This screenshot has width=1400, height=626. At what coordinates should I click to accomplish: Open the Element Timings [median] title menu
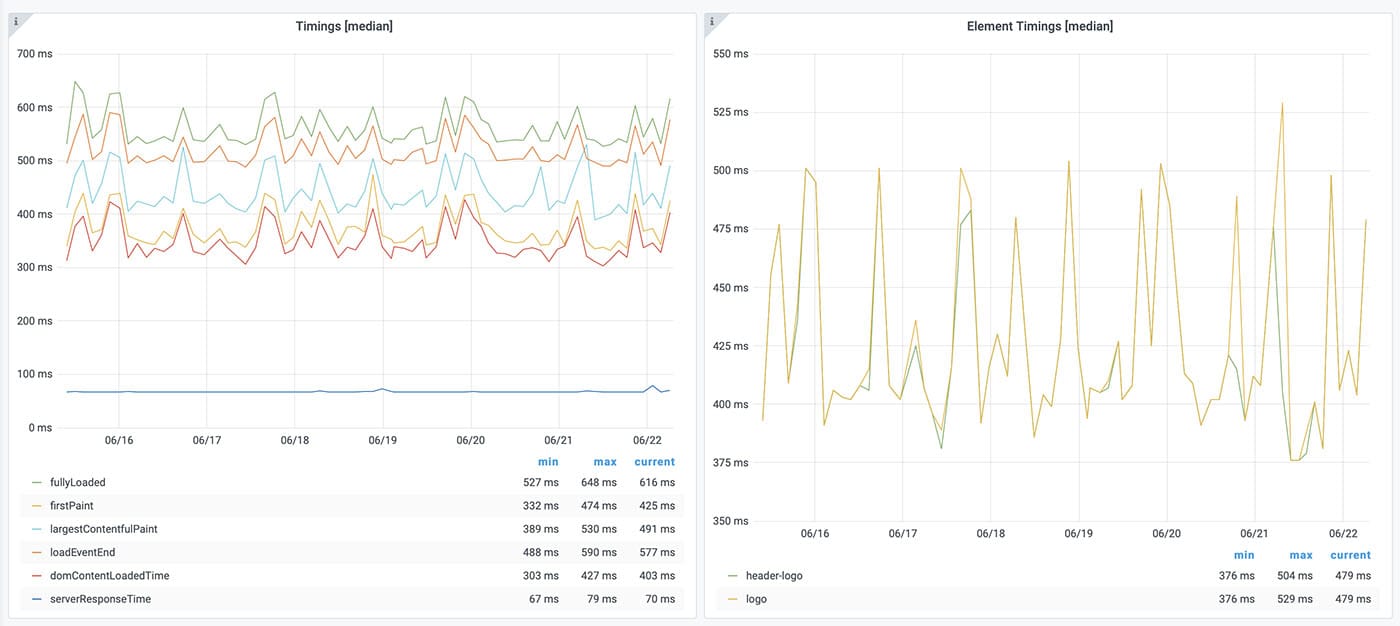pyautogui.click(x=1039, y=26)
